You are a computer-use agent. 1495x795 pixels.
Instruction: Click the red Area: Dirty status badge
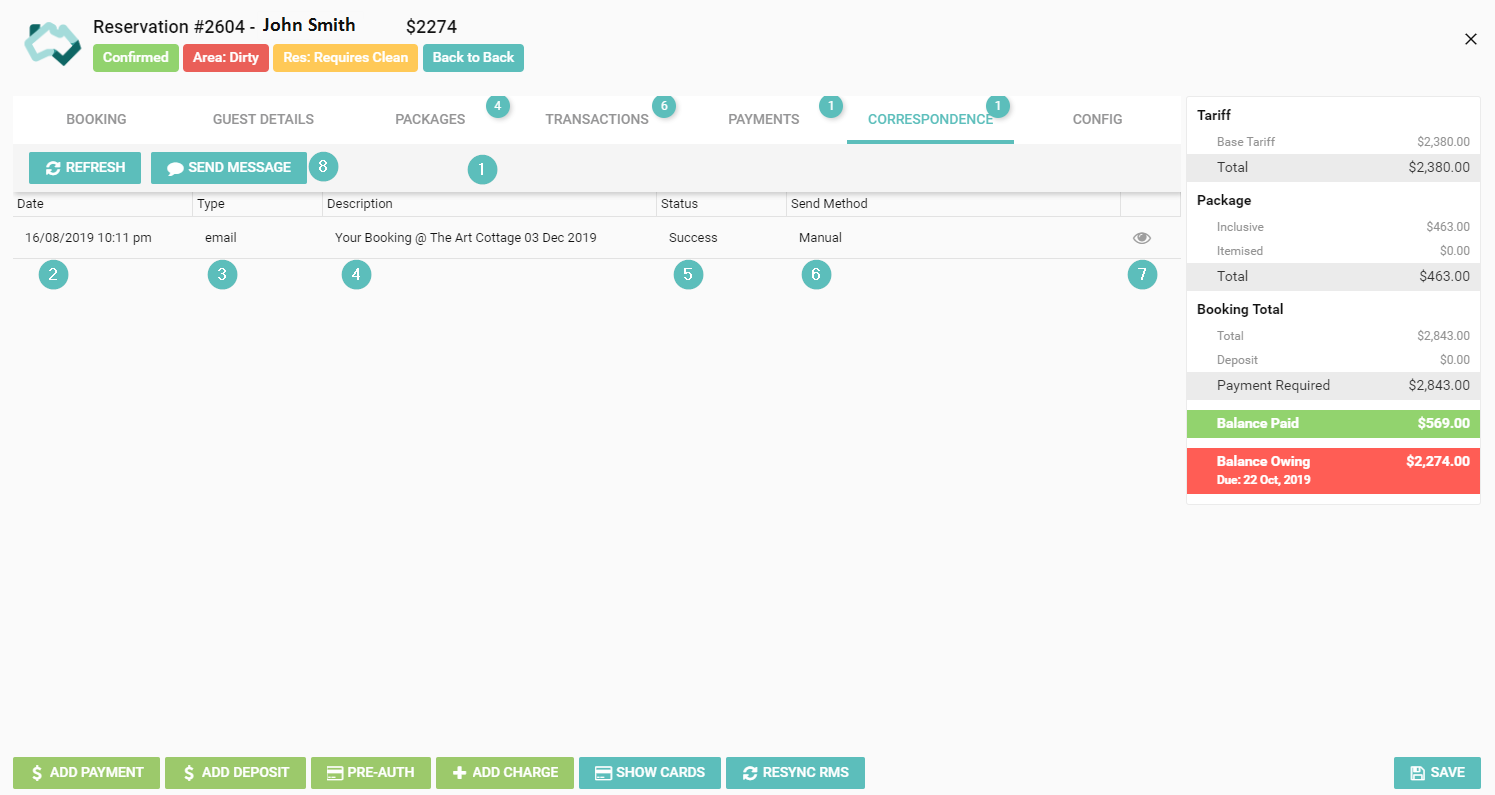pos(225,58)
